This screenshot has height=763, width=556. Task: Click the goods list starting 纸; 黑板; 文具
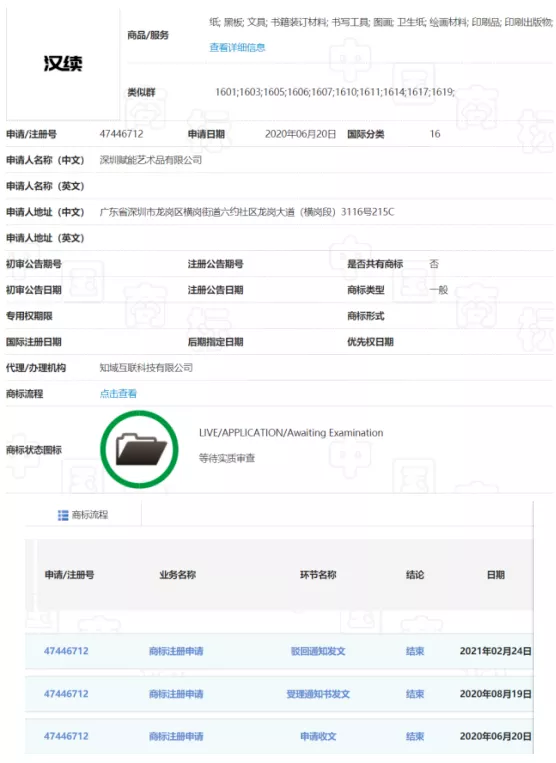(381, 22)
